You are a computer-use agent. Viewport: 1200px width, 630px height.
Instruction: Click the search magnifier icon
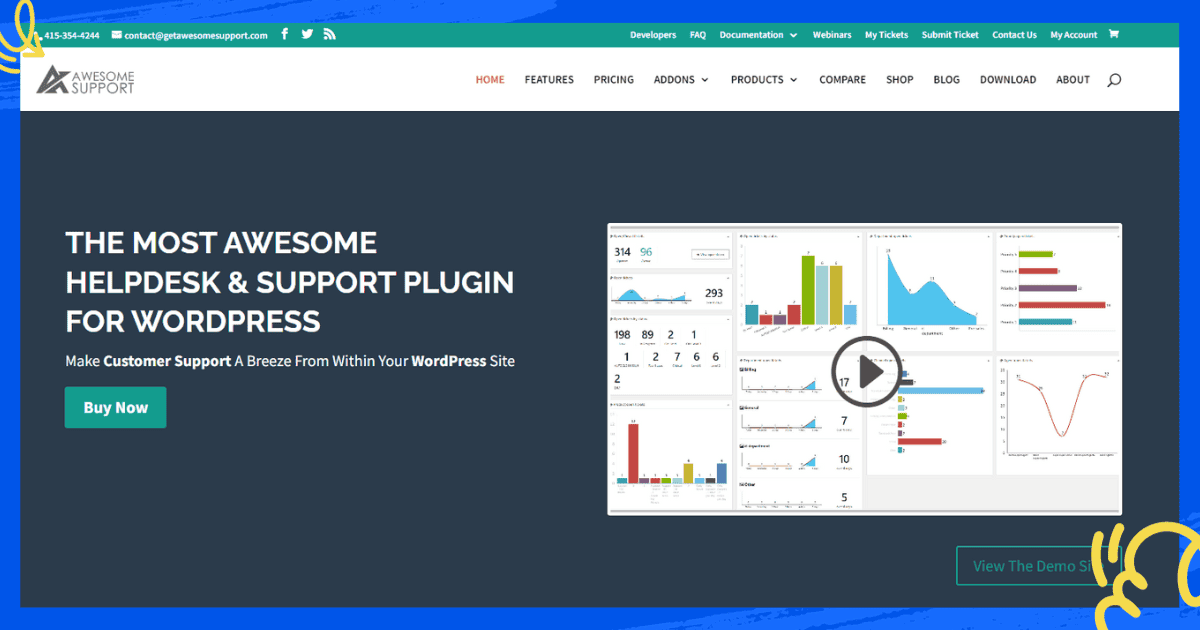(1114, 80)
